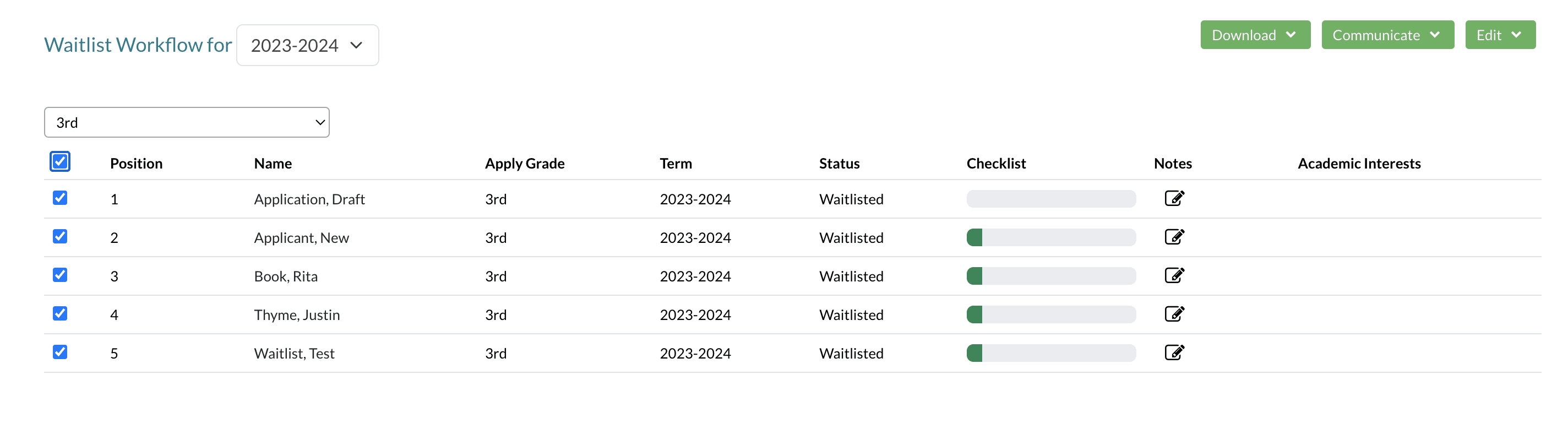Uncheck the Book, Rita row checkbox
Viewport: 1568px width, 434px height.
pyautogui.click(x=59, y=275)
